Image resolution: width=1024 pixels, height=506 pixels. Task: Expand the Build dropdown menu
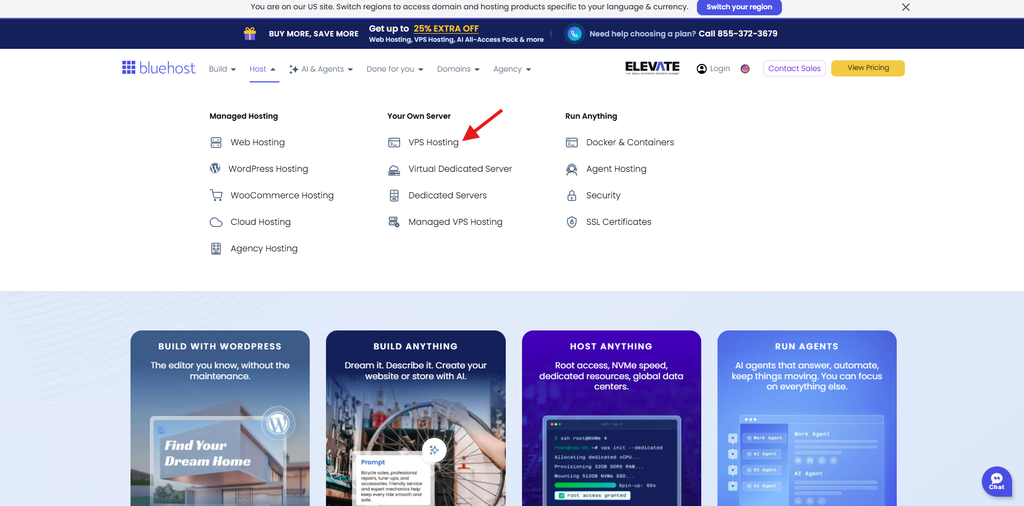222,69
